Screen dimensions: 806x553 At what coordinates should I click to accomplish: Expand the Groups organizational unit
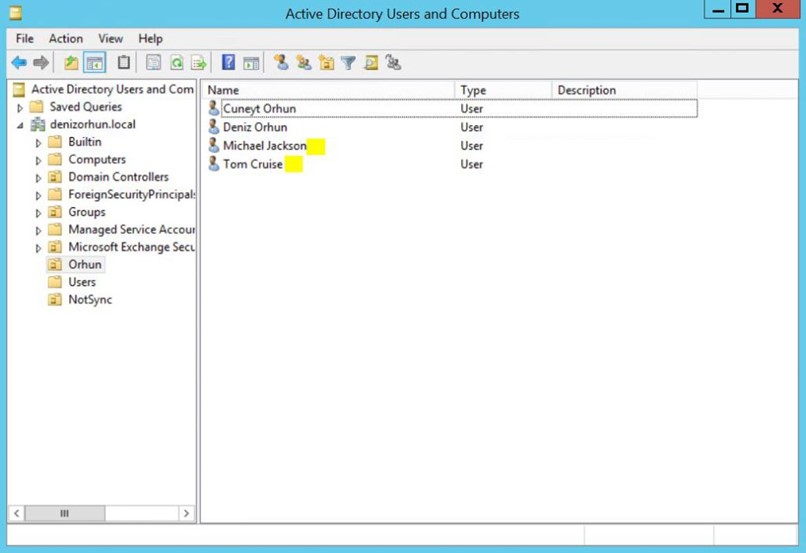[38, 213]
